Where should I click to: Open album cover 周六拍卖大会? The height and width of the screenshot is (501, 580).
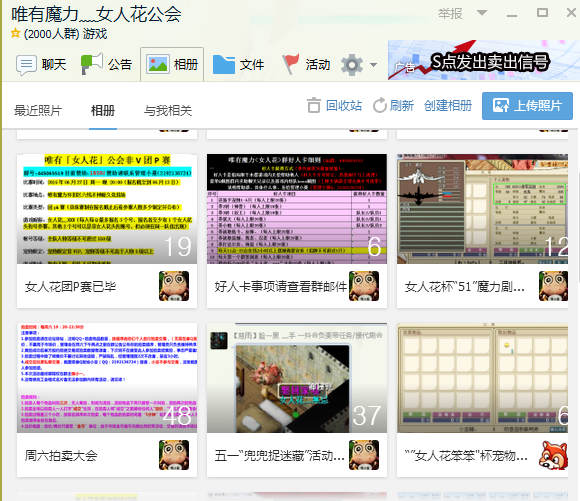[x=107, y=377]
